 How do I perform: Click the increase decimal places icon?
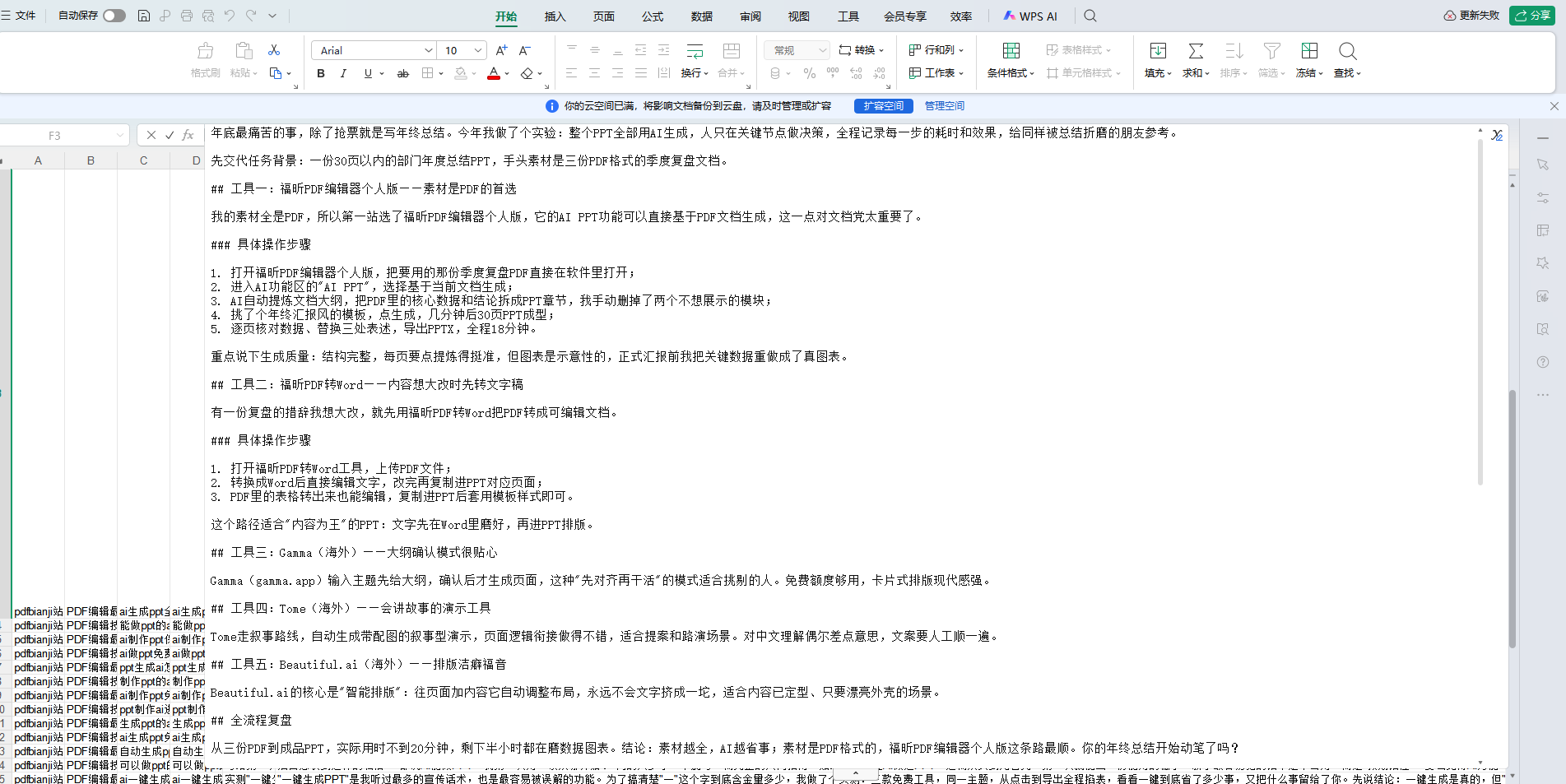[x=856, y=73]
